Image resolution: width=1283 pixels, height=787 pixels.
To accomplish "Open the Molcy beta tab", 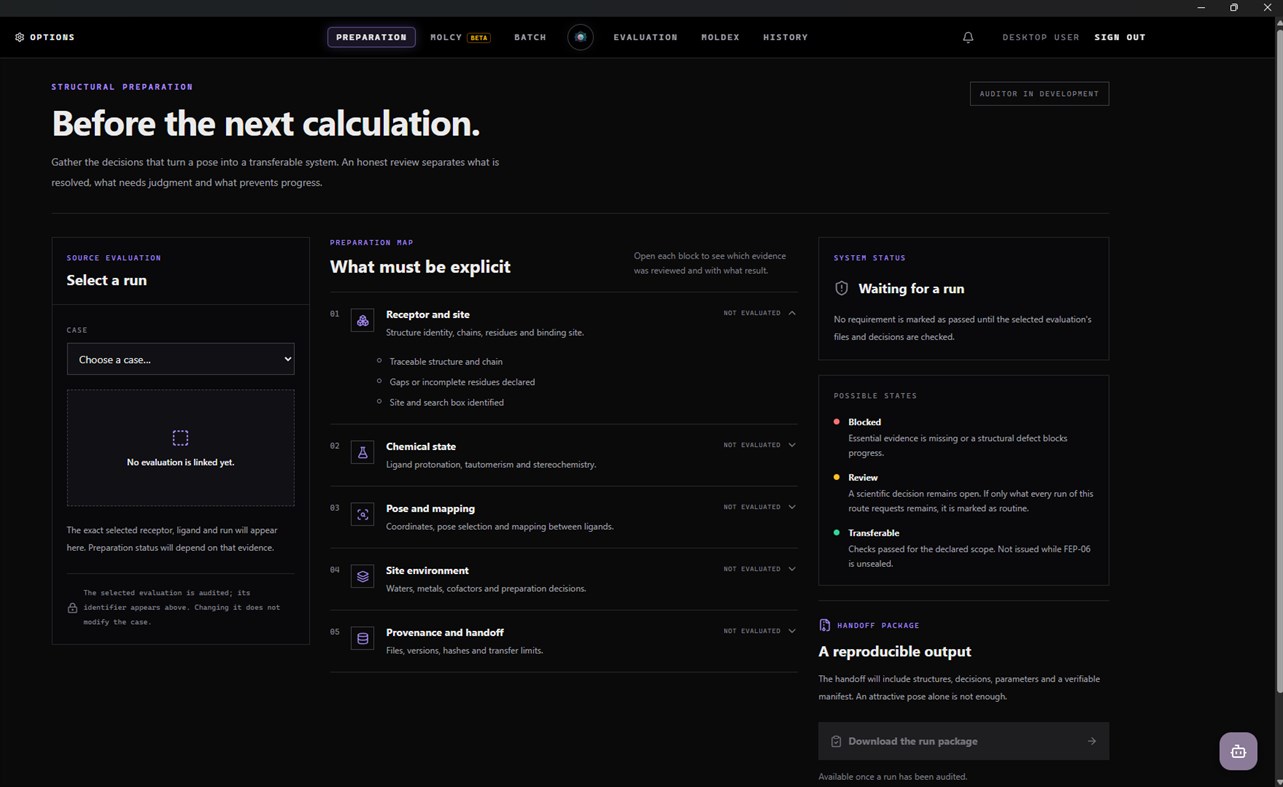I will click(460, 37).
